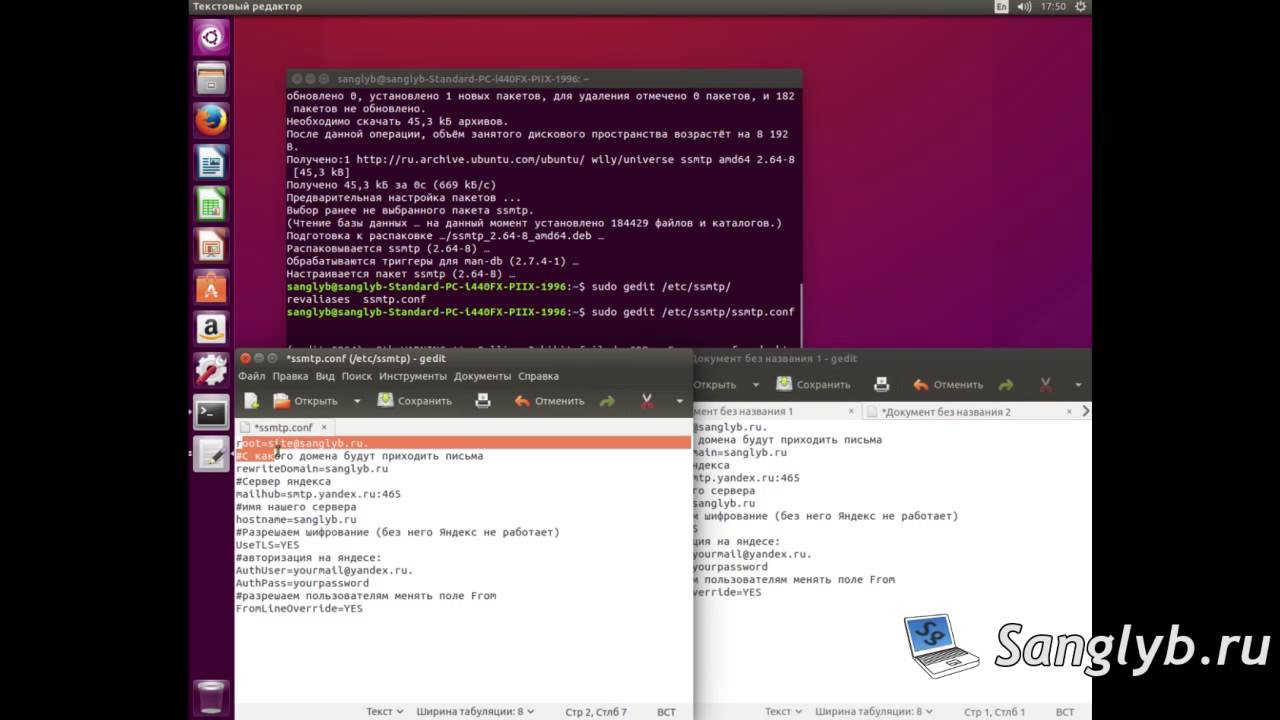Click BCT insert mode in ssmtp.conf status bar

tap(666, 712)
